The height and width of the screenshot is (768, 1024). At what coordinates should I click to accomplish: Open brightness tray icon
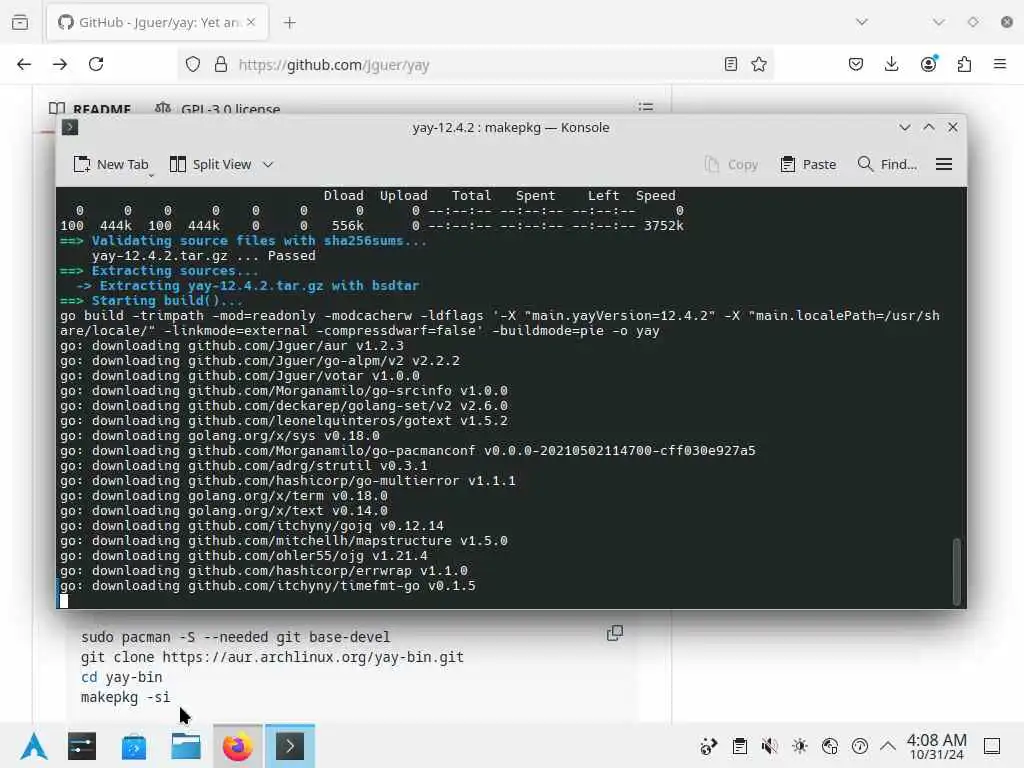(x=799, y=746)
